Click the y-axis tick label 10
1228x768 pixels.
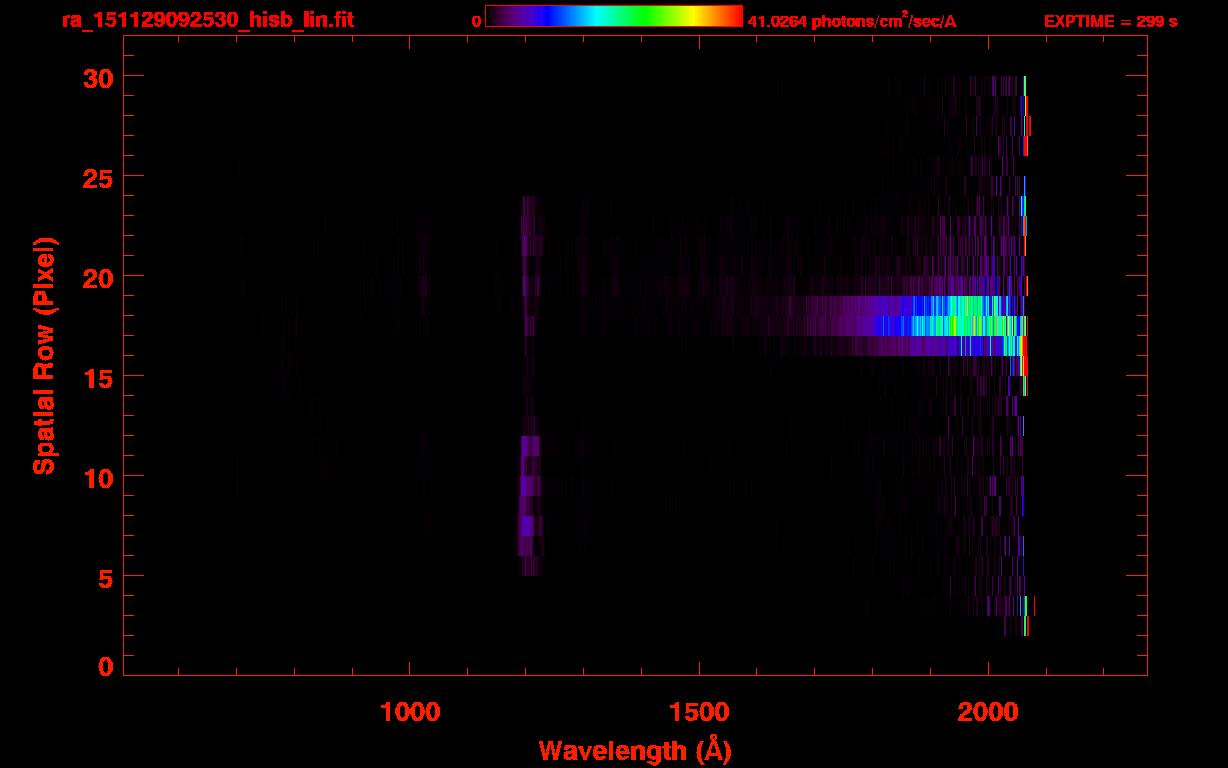pos(99,477)
